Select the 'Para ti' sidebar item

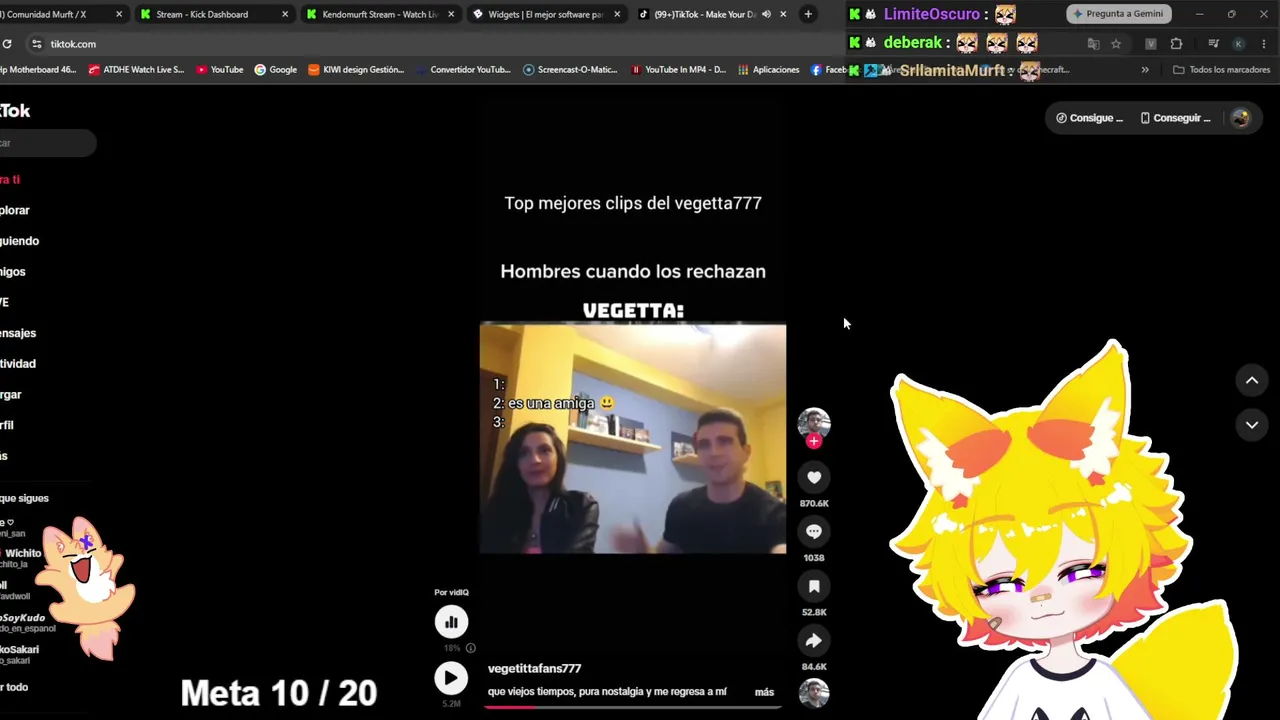(x=10, y=180)
